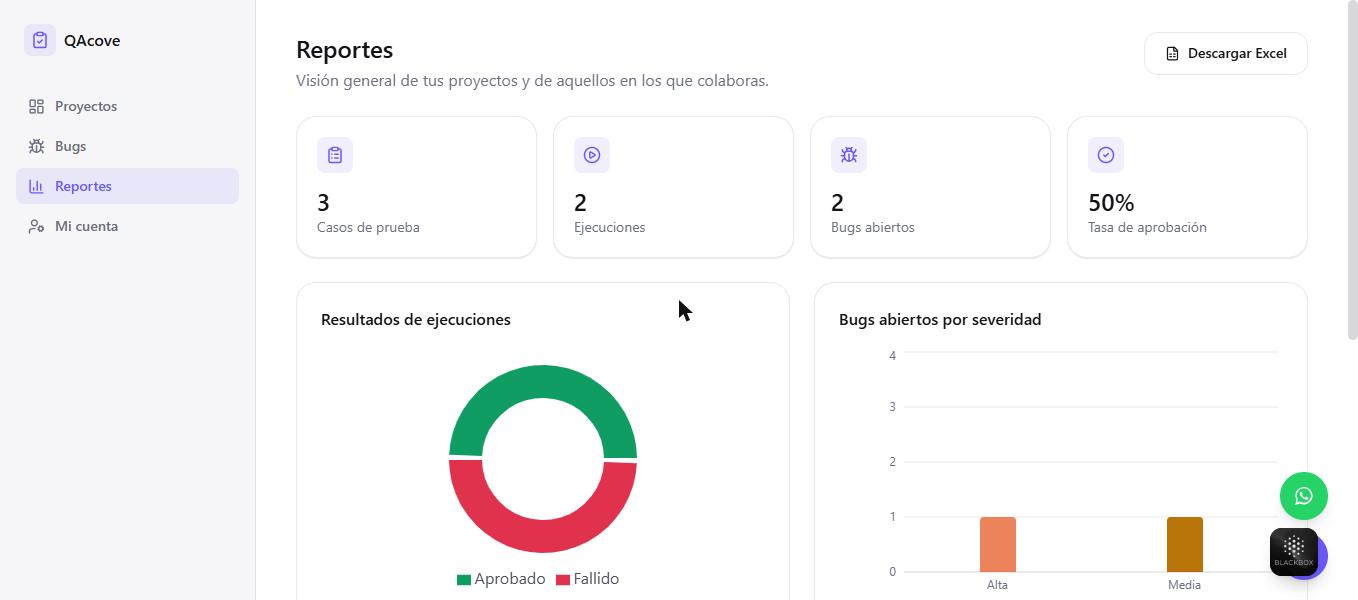
Task: Click the Visión general subtitle text
Action: click(532, 81)
